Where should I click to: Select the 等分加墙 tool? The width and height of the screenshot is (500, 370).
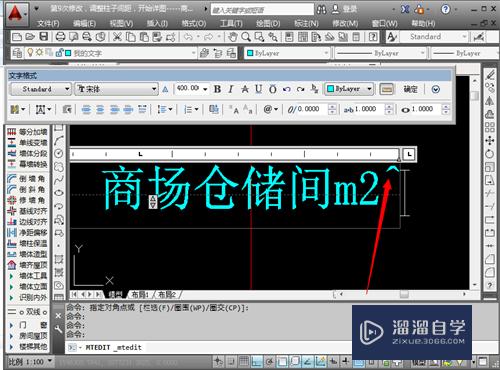(27, 132)
